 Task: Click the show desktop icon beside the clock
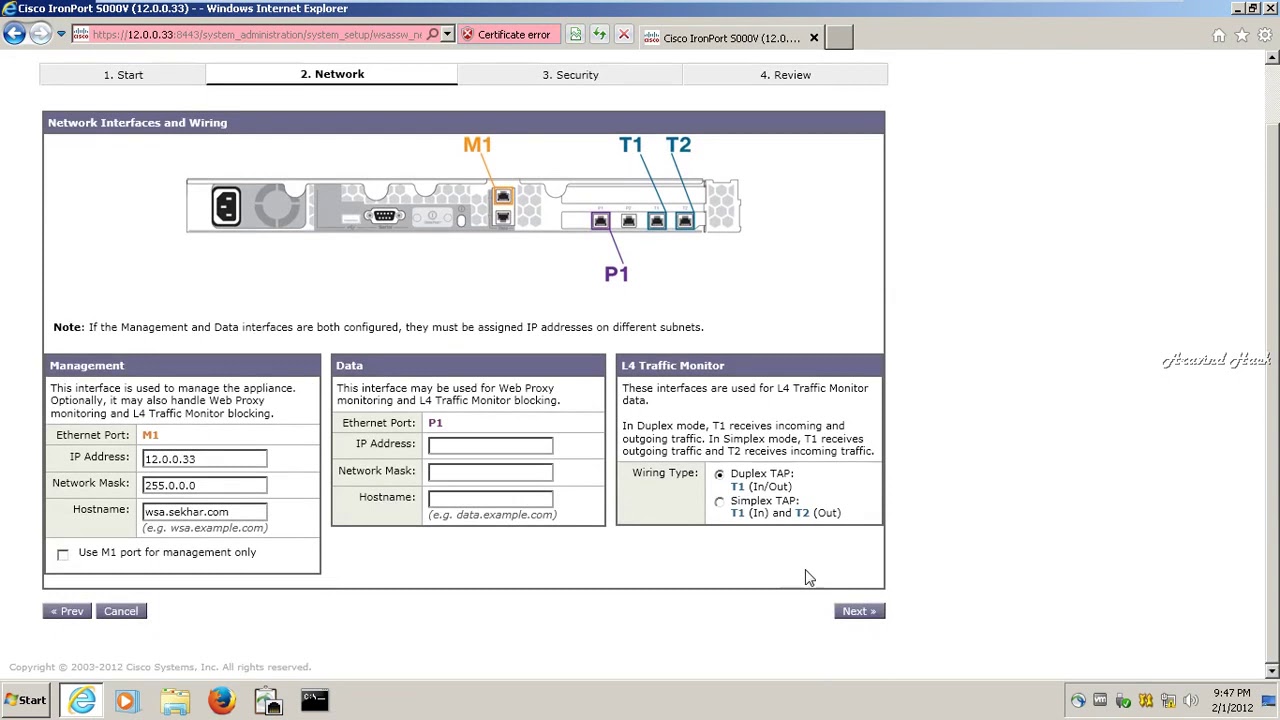coord(1268,700)
